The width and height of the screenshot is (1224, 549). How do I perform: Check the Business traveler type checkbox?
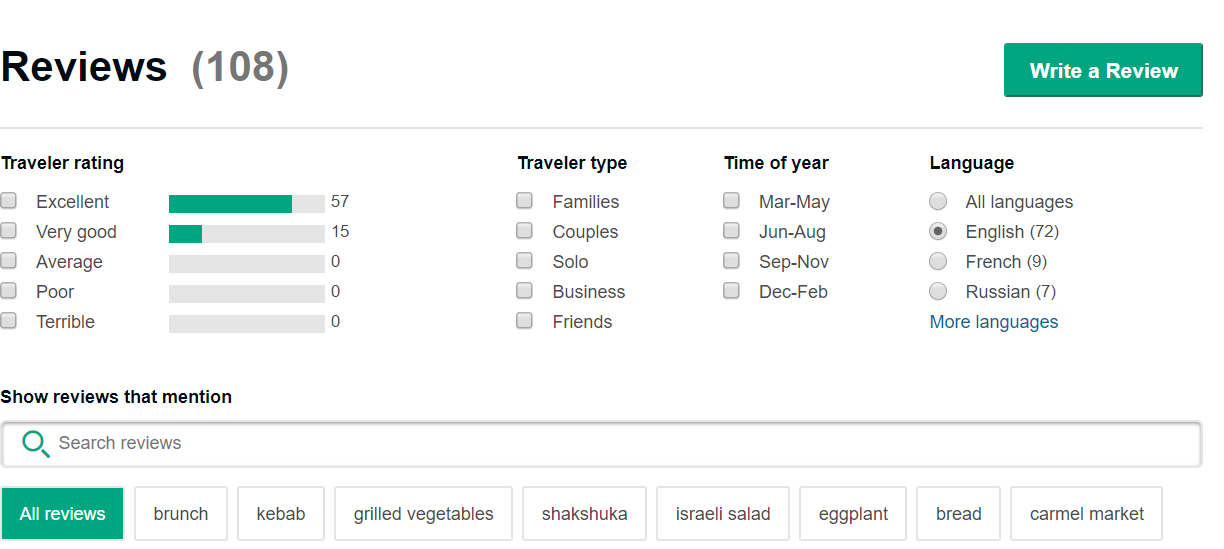point(525,291)
